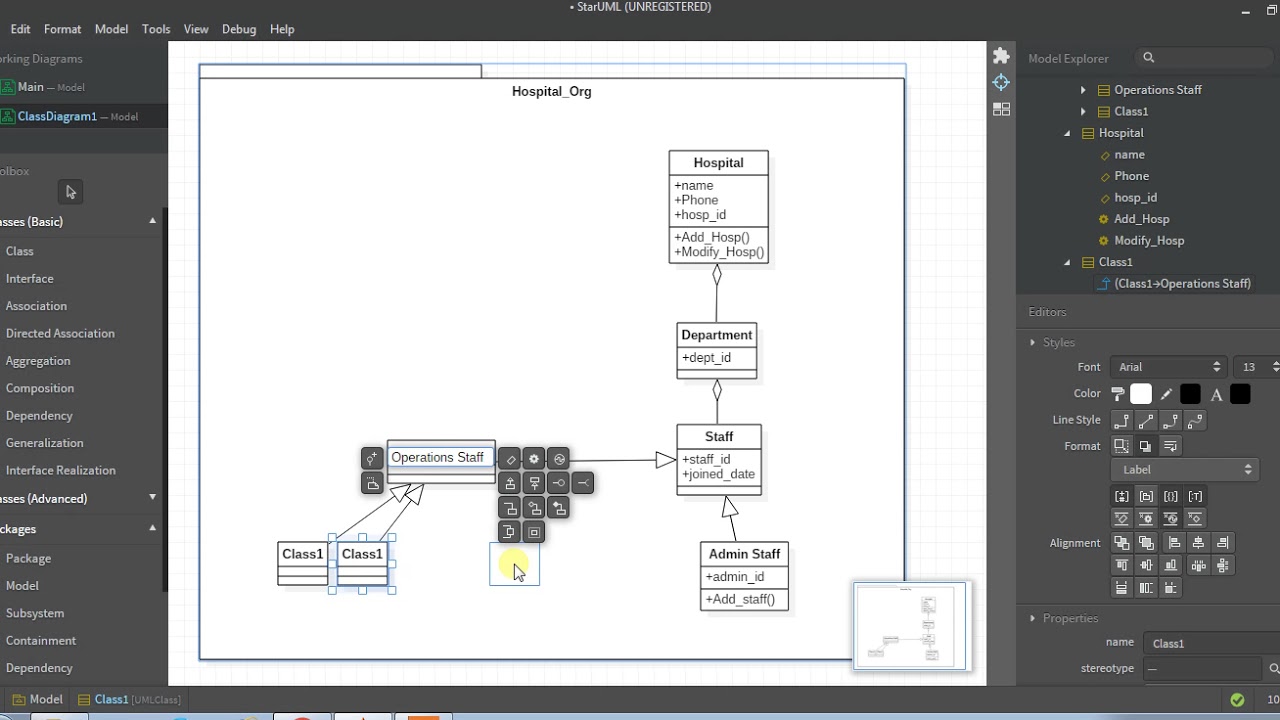The image size is (1280, 720).
Task: Toggle auto resize format option
Action: point(1122,446)
